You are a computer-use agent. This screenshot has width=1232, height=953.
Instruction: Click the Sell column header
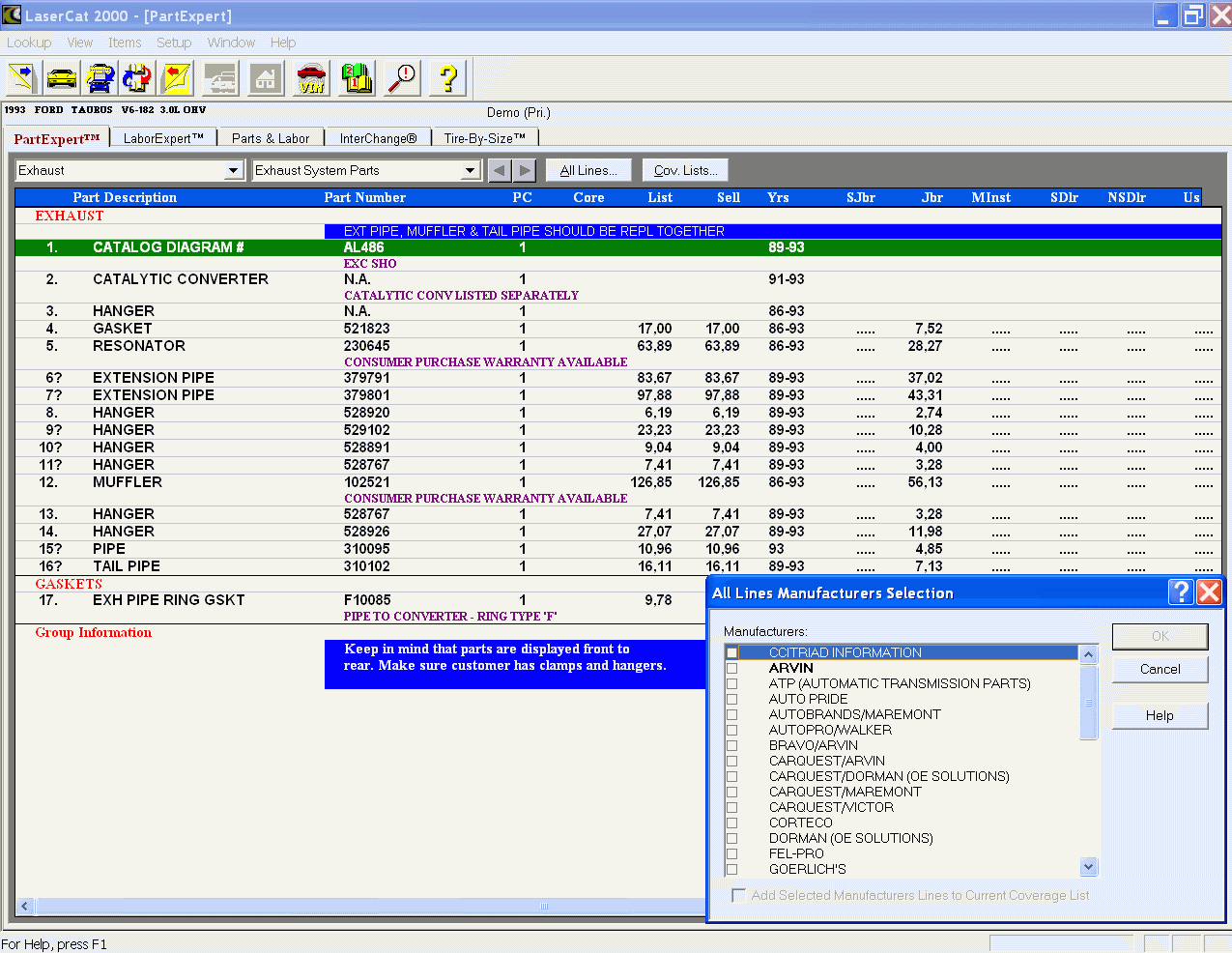click(x=729, y=197)
